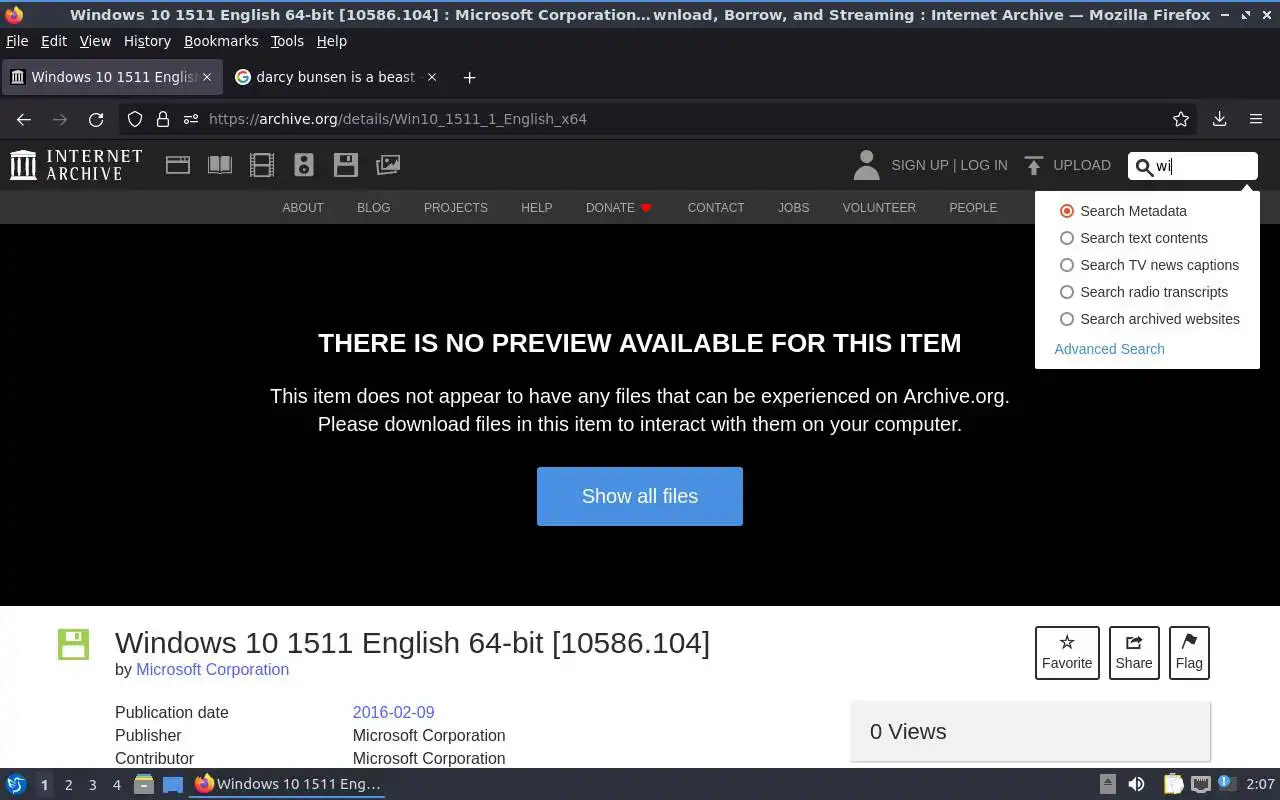This screenshot has width=1280, height=800.
Task: Click the archive.org URL address bar
Action: (660, 119)
